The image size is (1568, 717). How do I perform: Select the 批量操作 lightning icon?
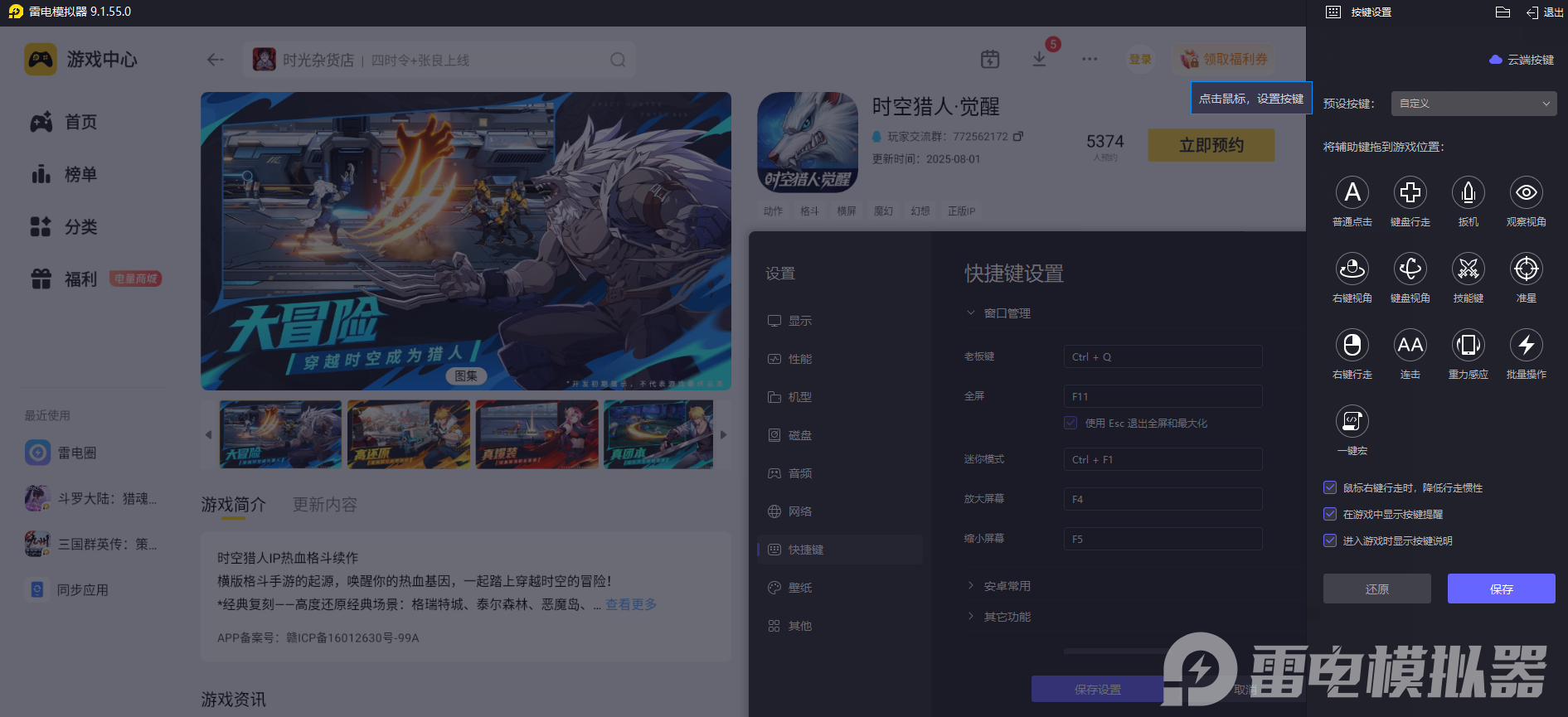click(1527, 345)
